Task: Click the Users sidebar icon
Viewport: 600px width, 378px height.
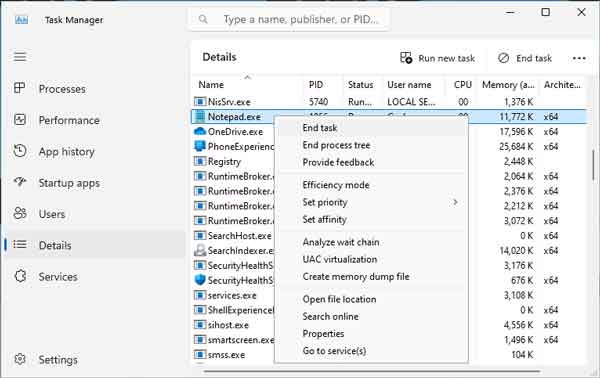Action: pos(20,213)
